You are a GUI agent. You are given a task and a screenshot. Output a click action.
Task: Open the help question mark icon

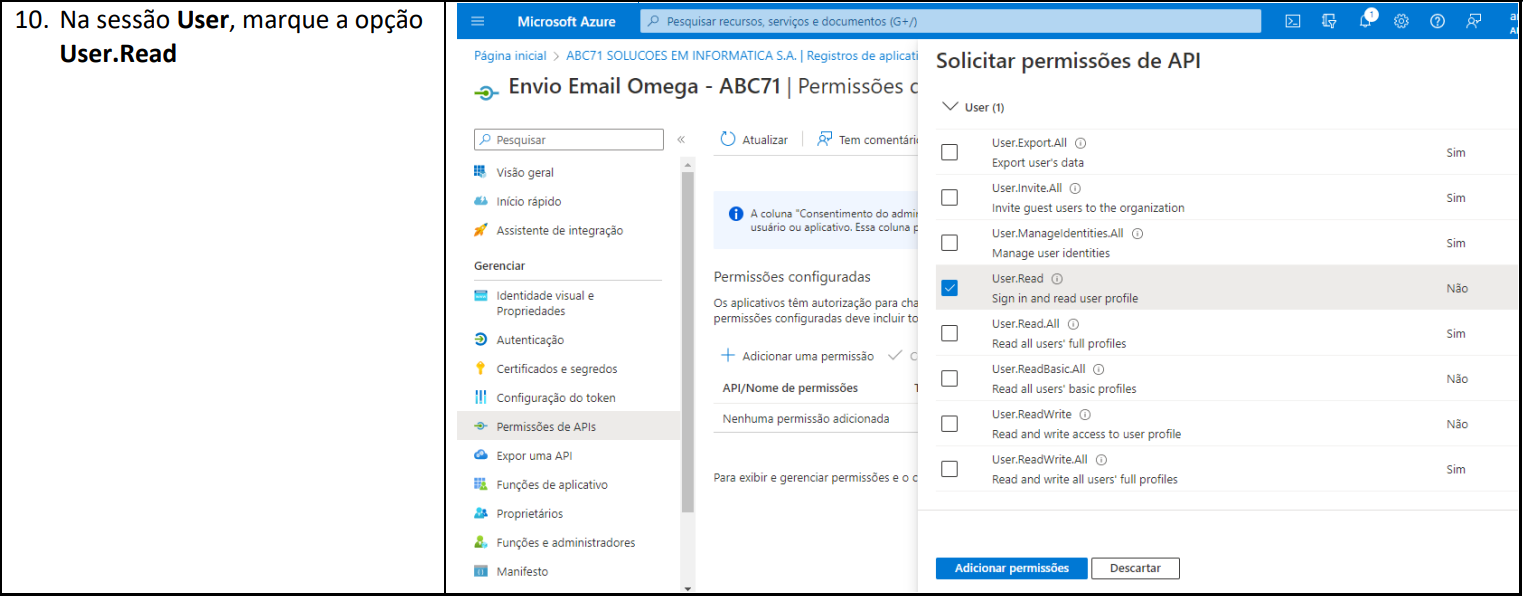click(x=1437, y=21)
